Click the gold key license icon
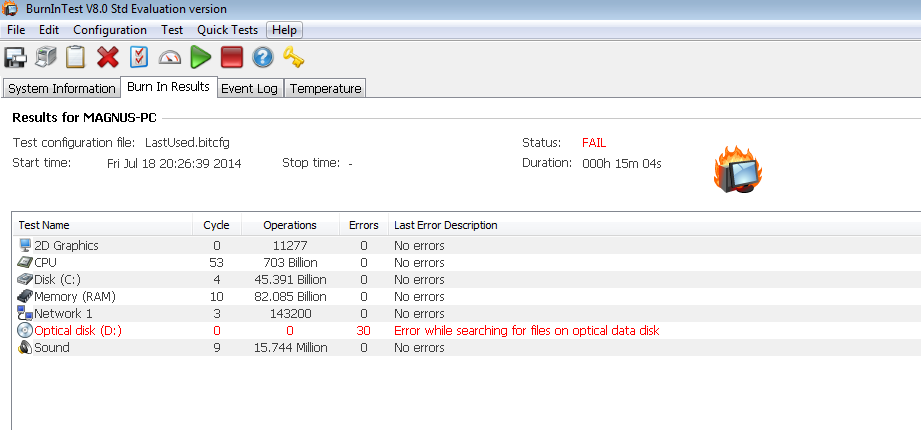Screen dimensions: 921x430 click(293, 57)
